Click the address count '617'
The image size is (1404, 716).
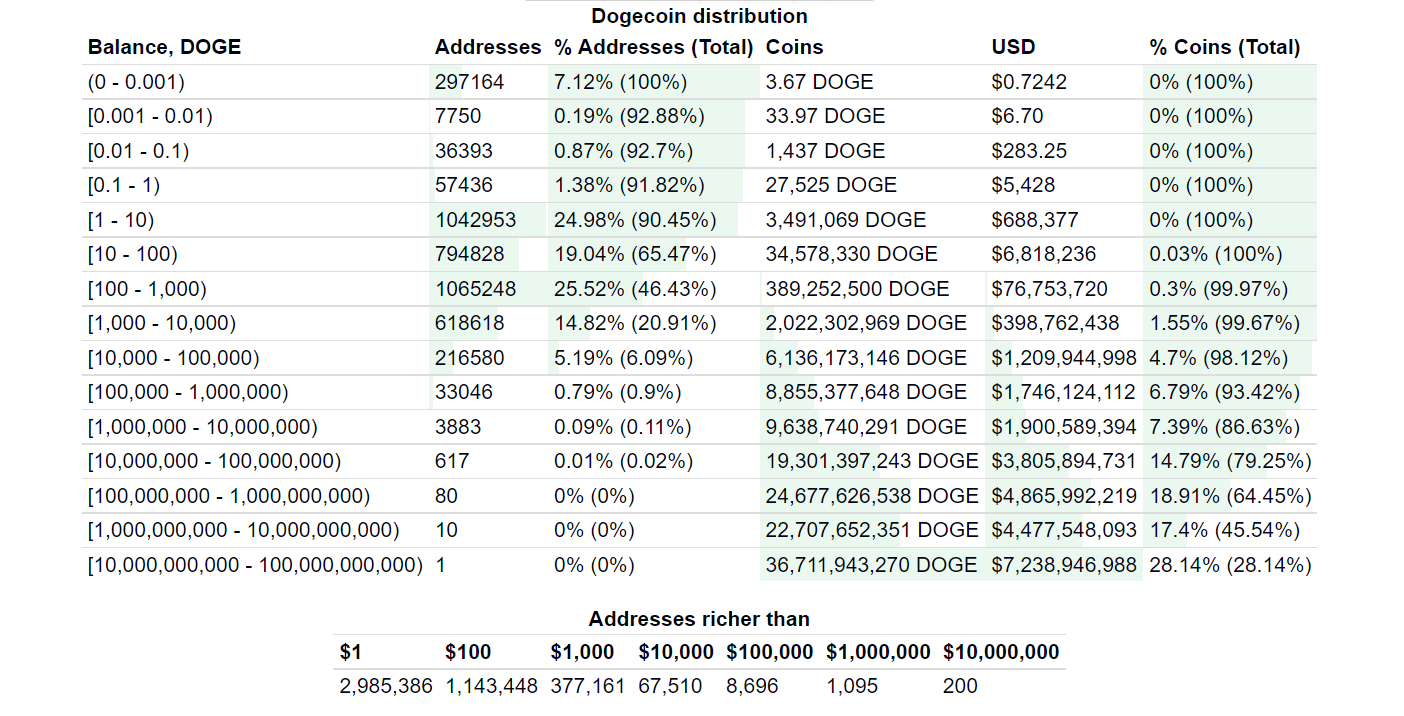pyautogui.click(x=452, y=461)
